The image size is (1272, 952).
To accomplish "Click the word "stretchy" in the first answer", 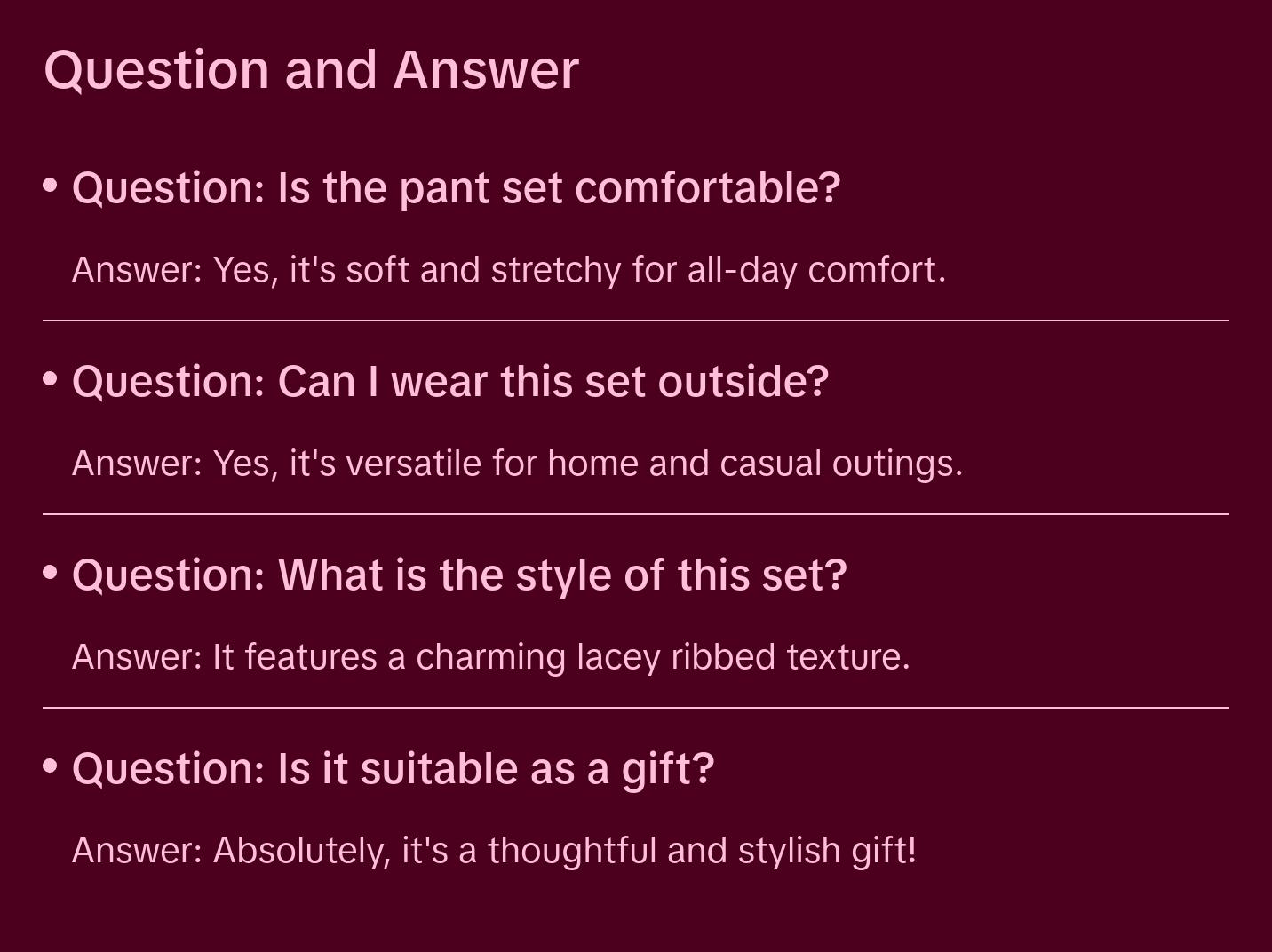I will [555, 270].
